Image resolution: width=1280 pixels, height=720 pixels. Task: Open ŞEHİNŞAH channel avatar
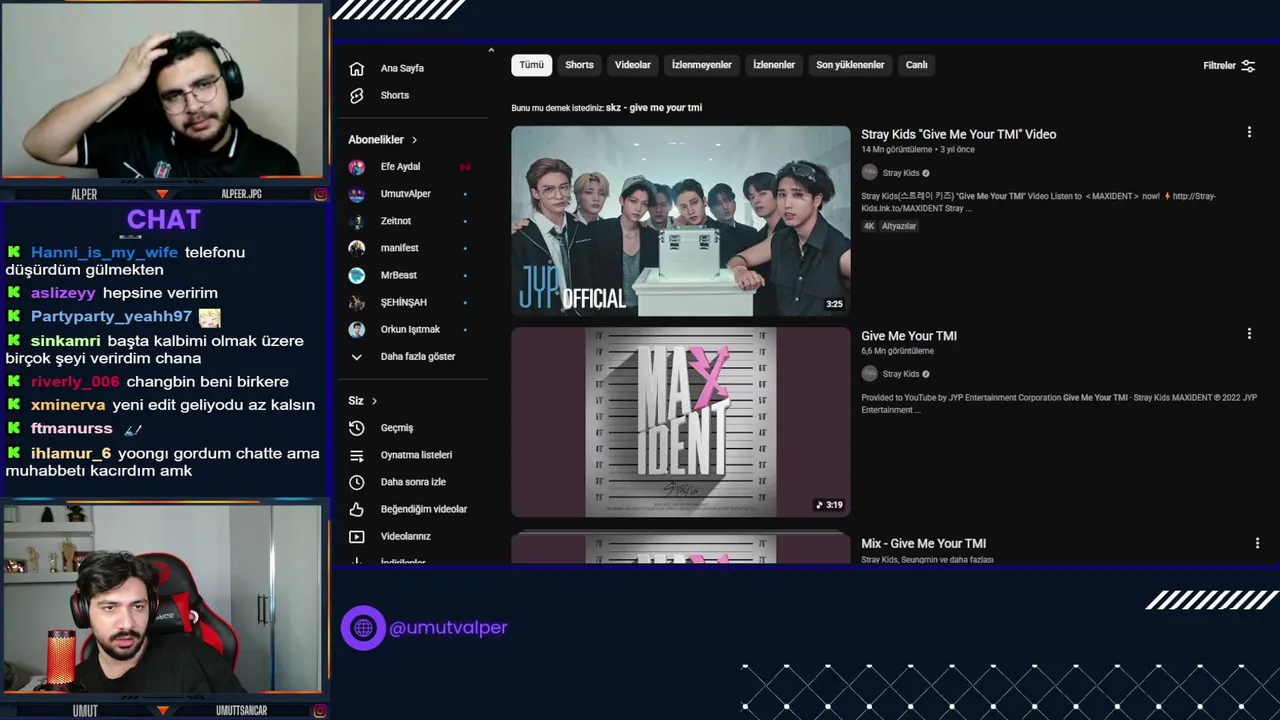(357, 302)
